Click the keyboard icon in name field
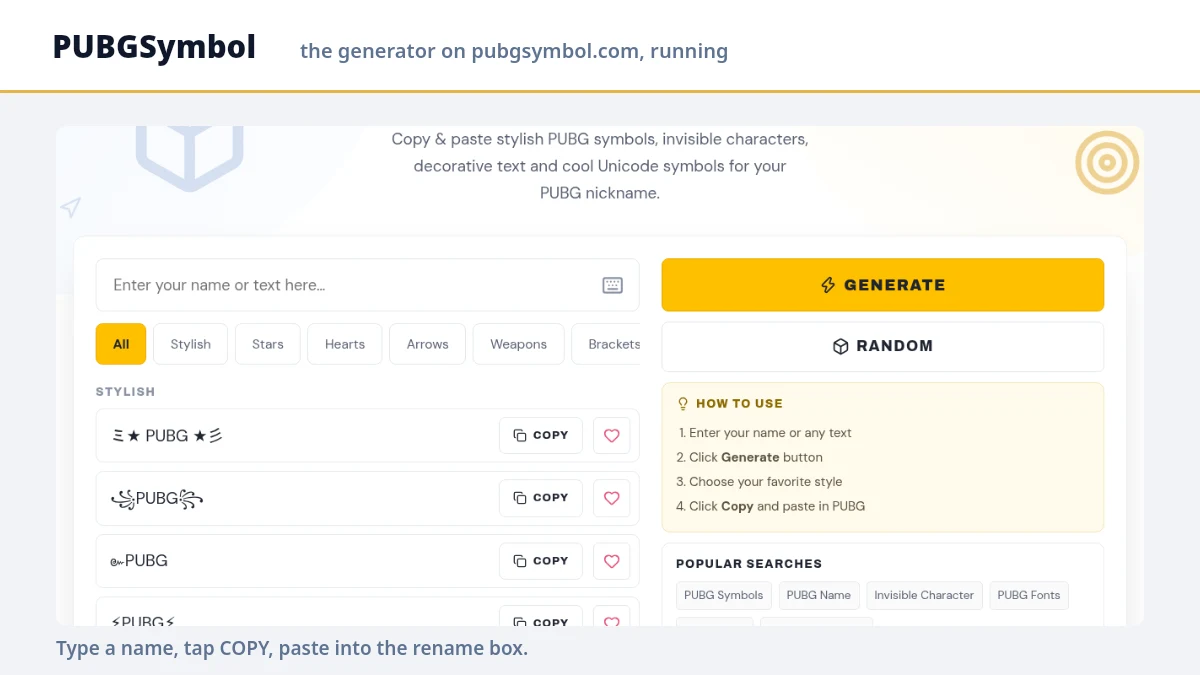The image size is (1200, 675). (612, 285)
